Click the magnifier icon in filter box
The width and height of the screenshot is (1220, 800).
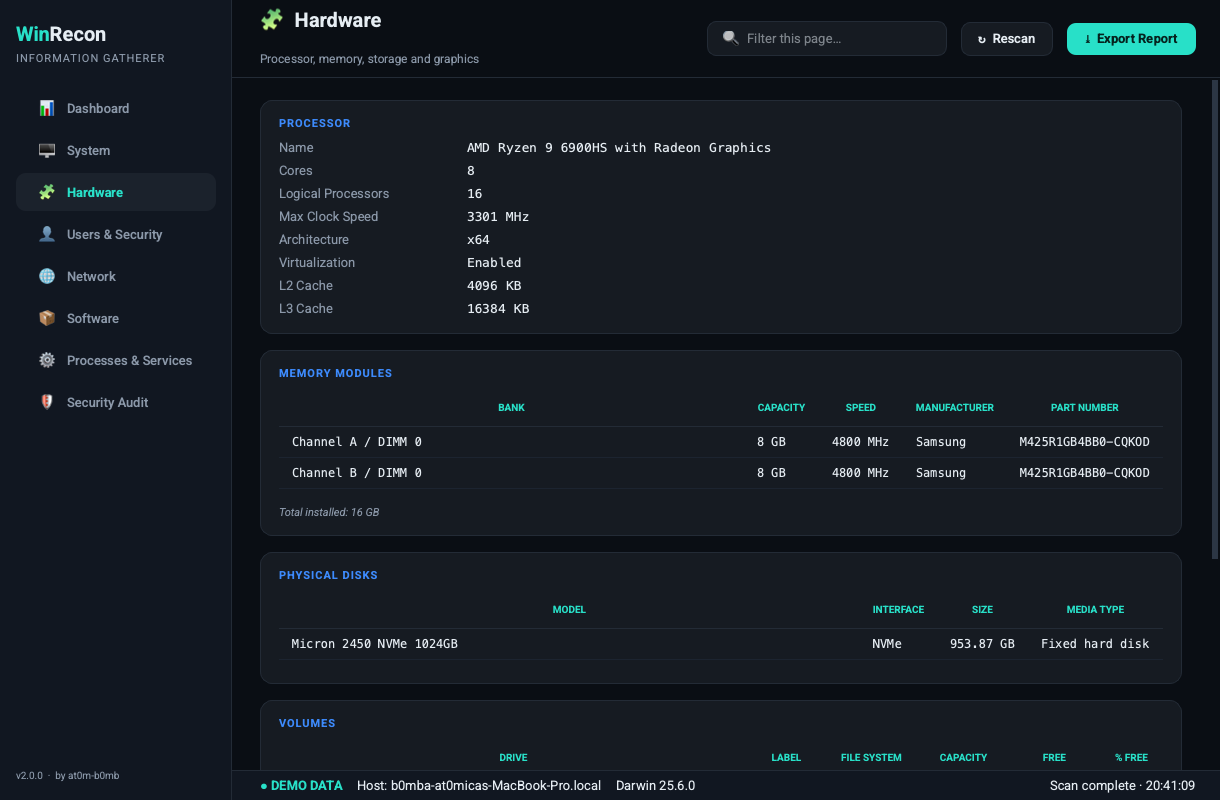click(x=730, y=38)
